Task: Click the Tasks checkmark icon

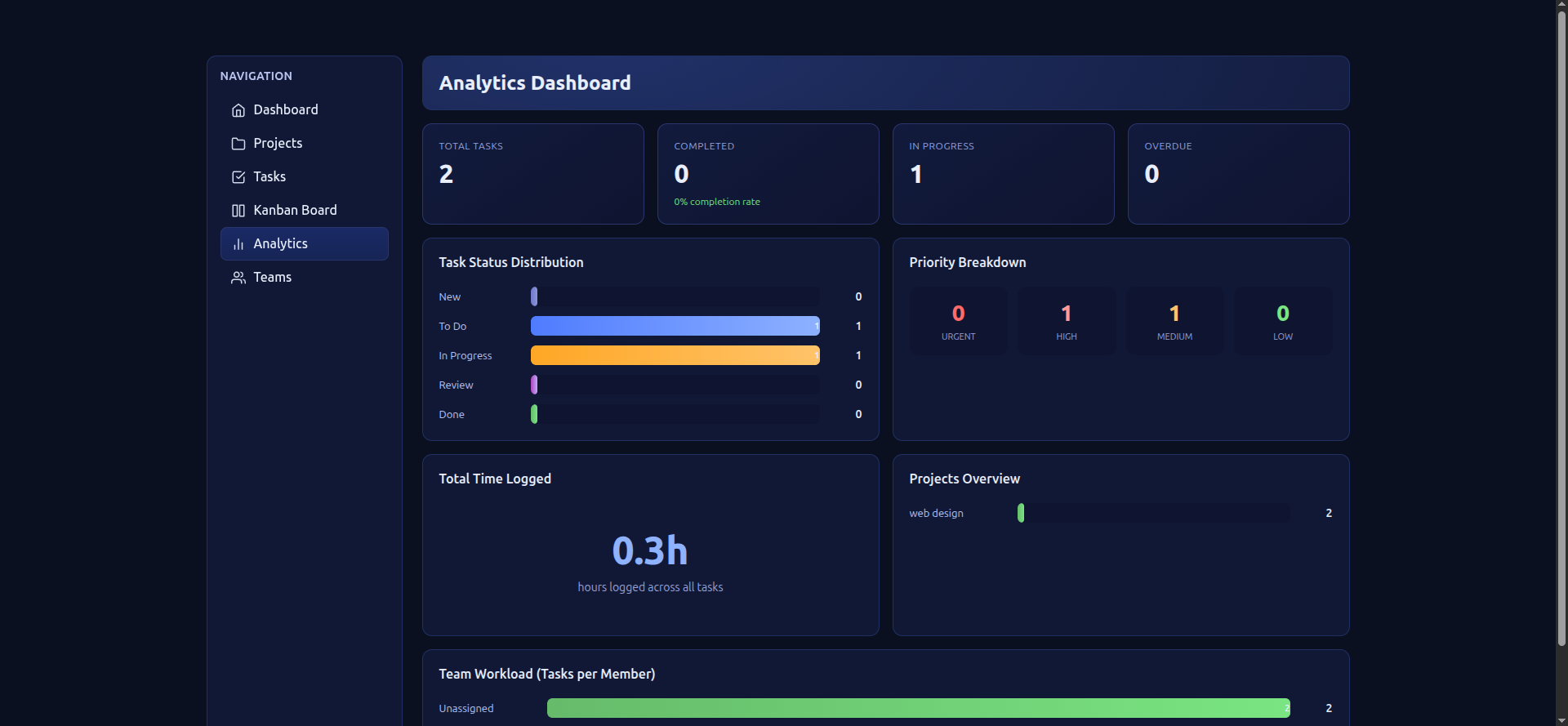Action: (238, 177)
